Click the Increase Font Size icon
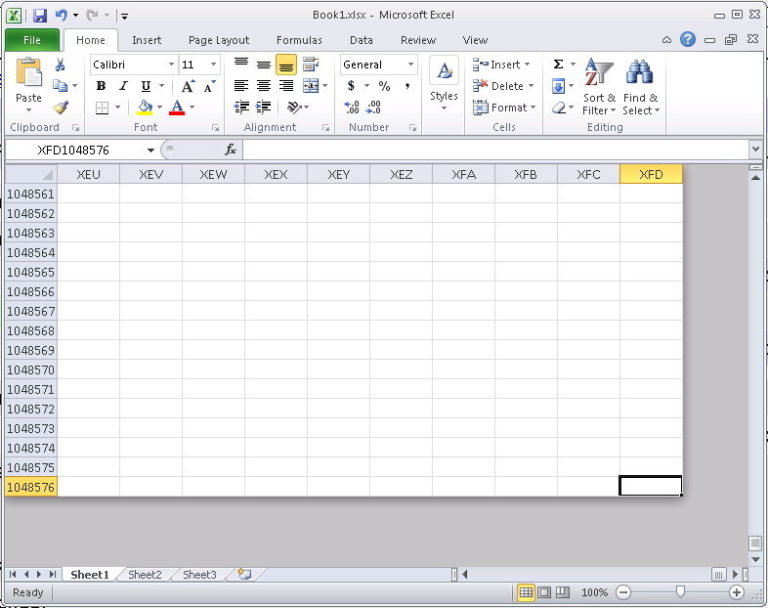Viewport: 768px width, 608px height. coord(188,86)
